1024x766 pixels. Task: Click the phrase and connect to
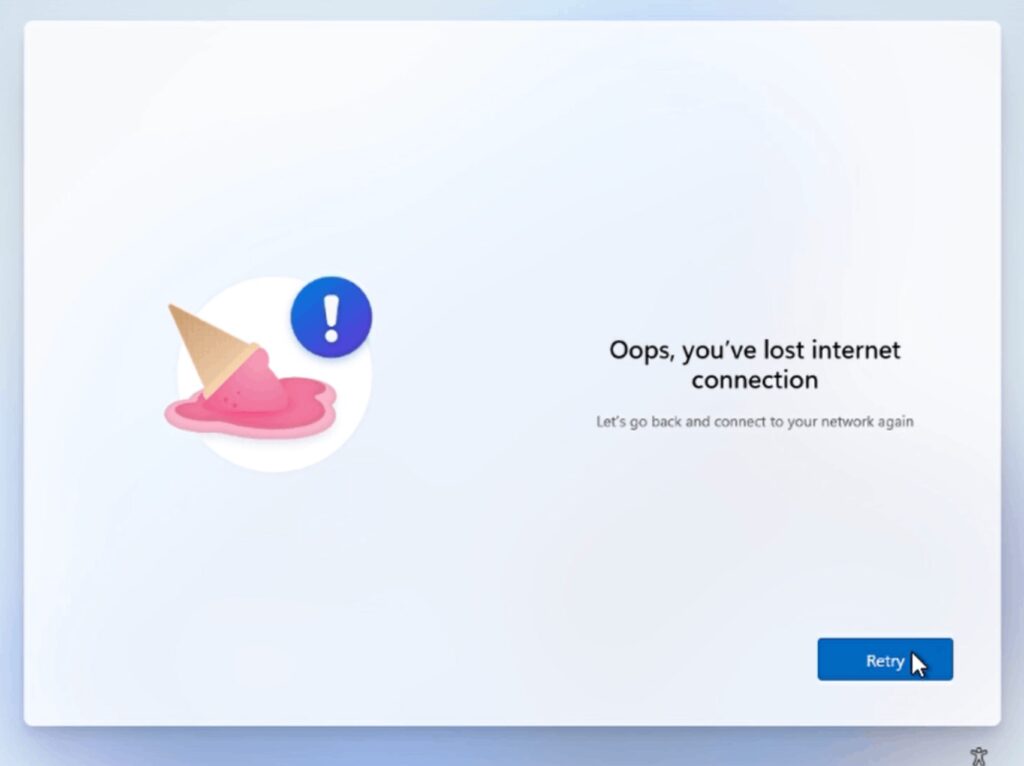tap(734, 422)
